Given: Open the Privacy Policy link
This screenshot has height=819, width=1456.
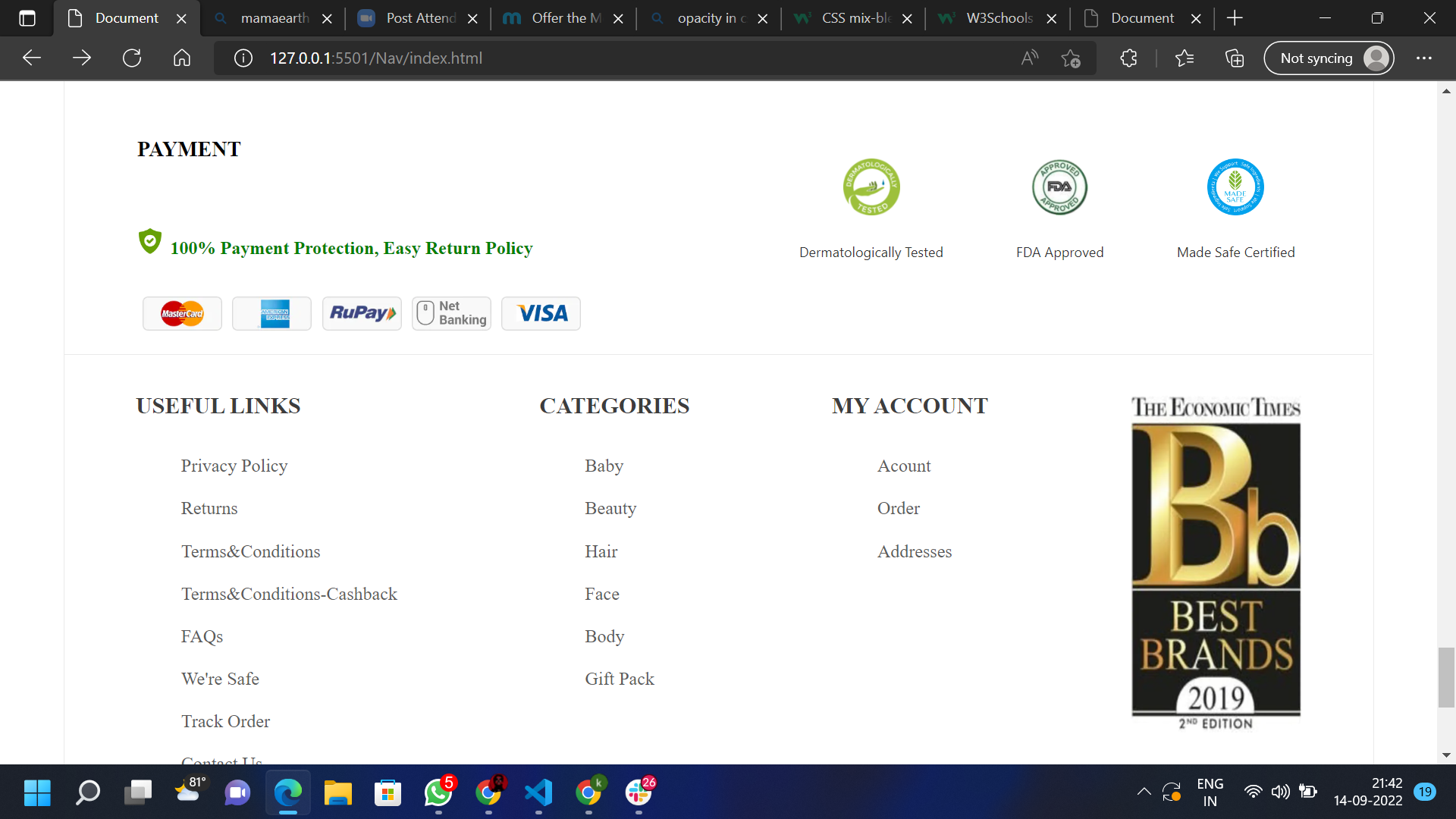Looking at the screenshot, I should click(234, 466).
